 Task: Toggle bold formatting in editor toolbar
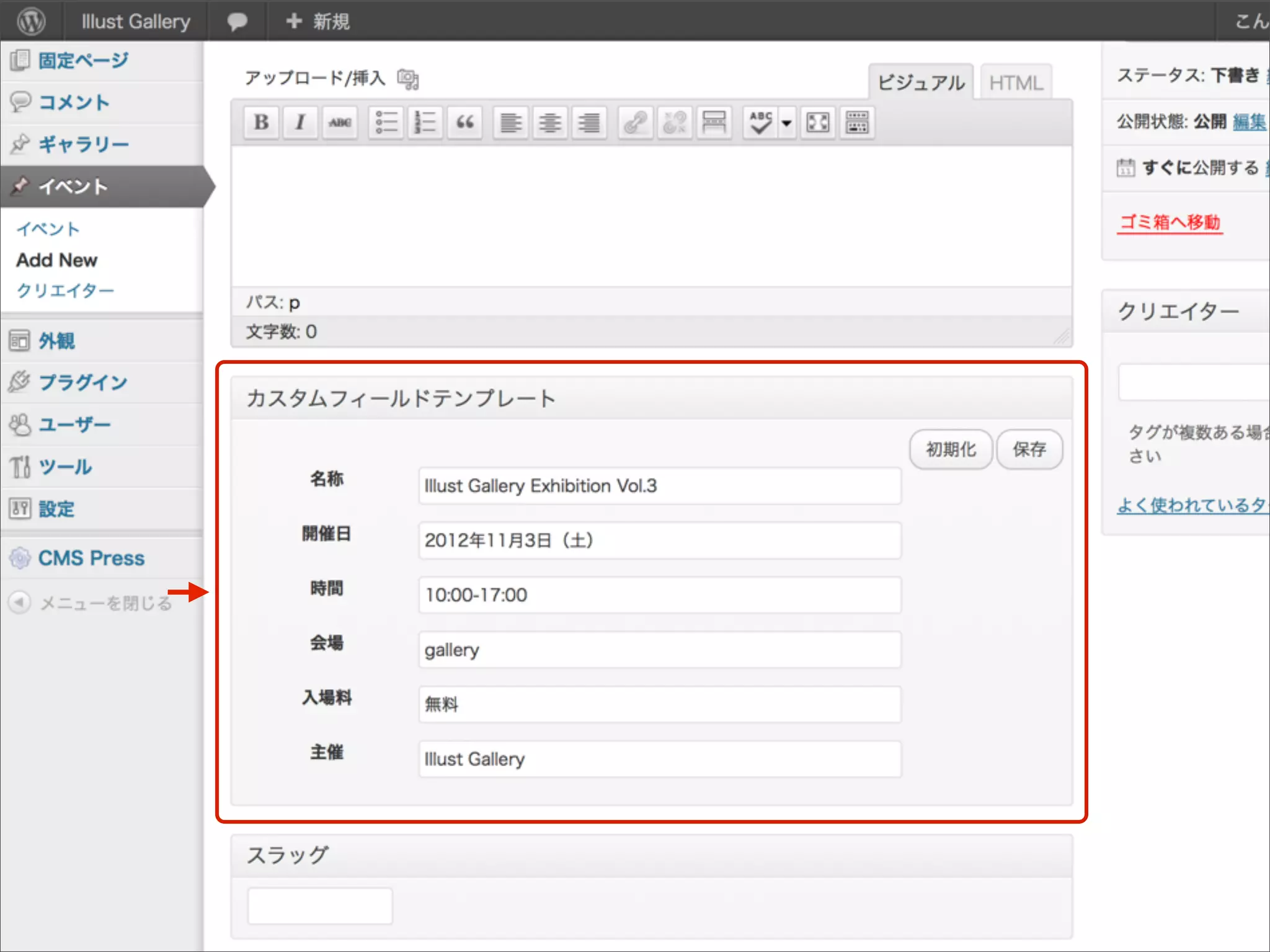click(261, 123)
